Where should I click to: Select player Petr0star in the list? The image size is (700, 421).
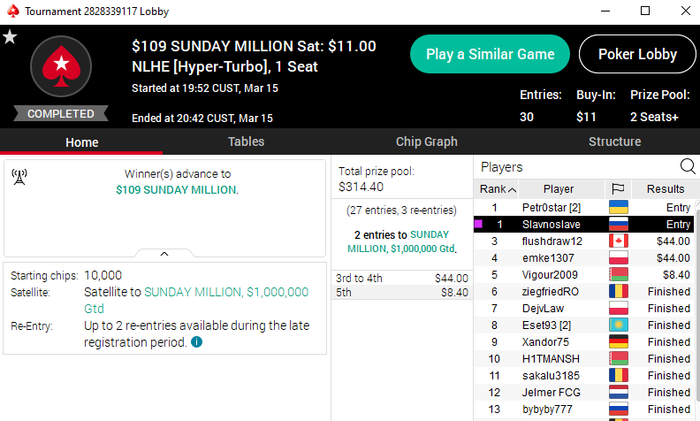550,207
